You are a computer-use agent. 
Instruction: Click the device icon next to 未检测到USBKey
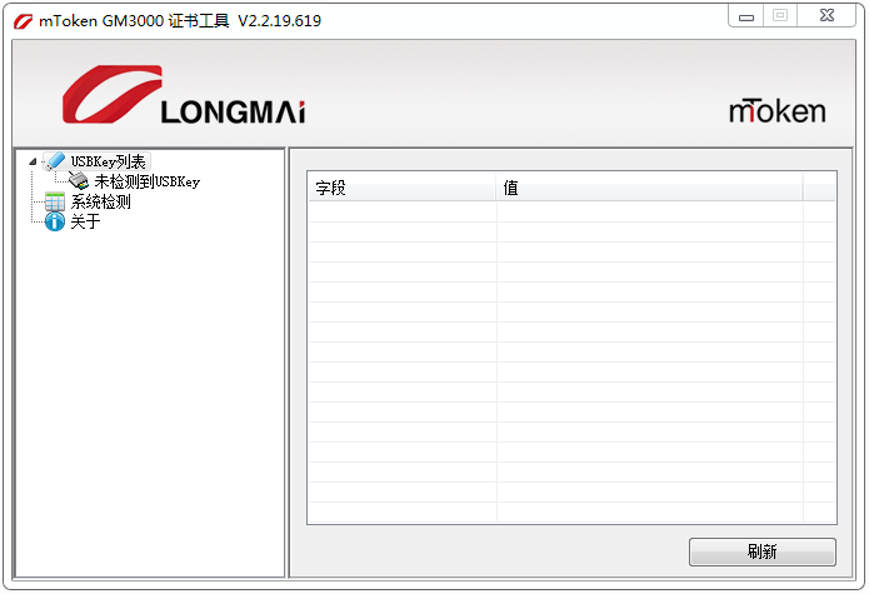pyautogui.click(x=78, y=181)
